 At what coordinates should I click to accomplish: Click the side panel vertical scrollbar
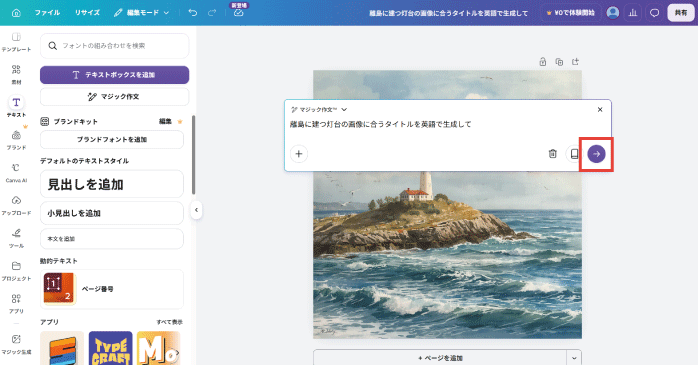point(193,155)
